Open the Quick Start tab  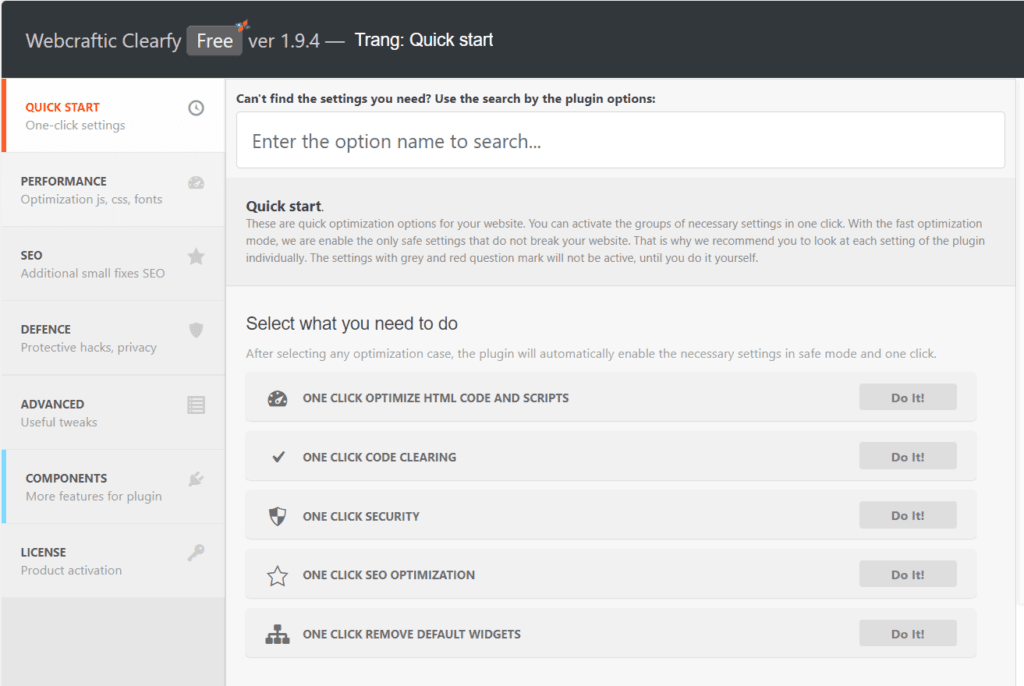point(114,116)
